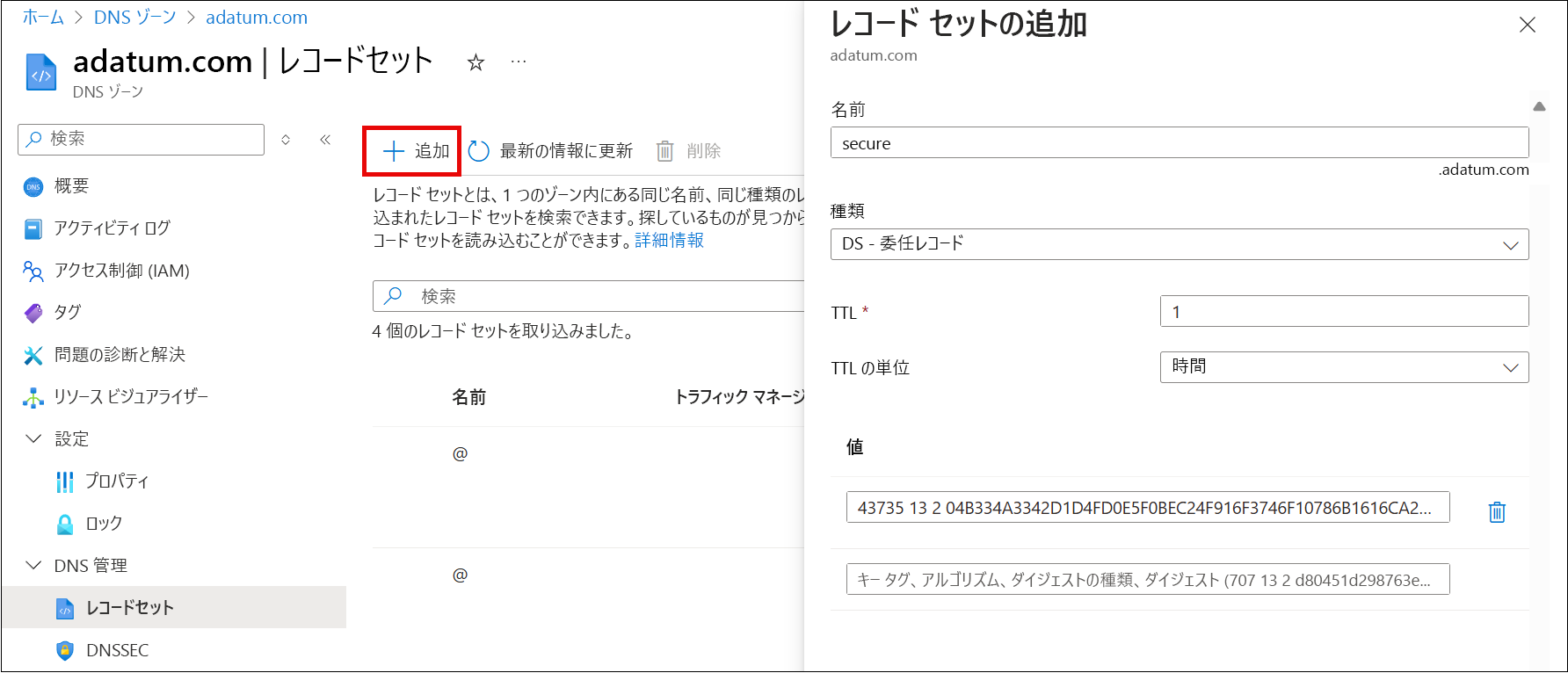Delete the DS record value with trash icon
The image size is (1568, 673).
tap(1496, 512)
